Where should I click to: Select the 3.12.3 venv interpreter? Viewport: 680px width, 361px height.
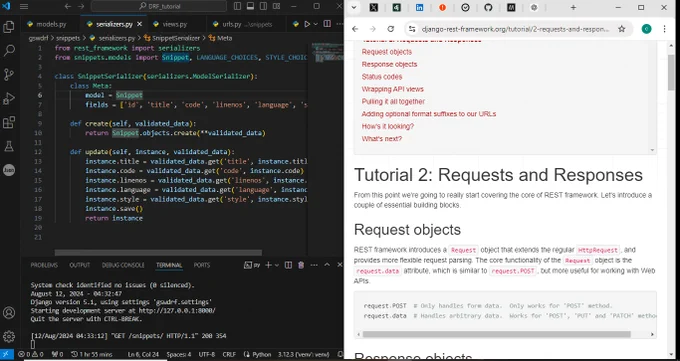pyautogui.click(x=304, y=354)
